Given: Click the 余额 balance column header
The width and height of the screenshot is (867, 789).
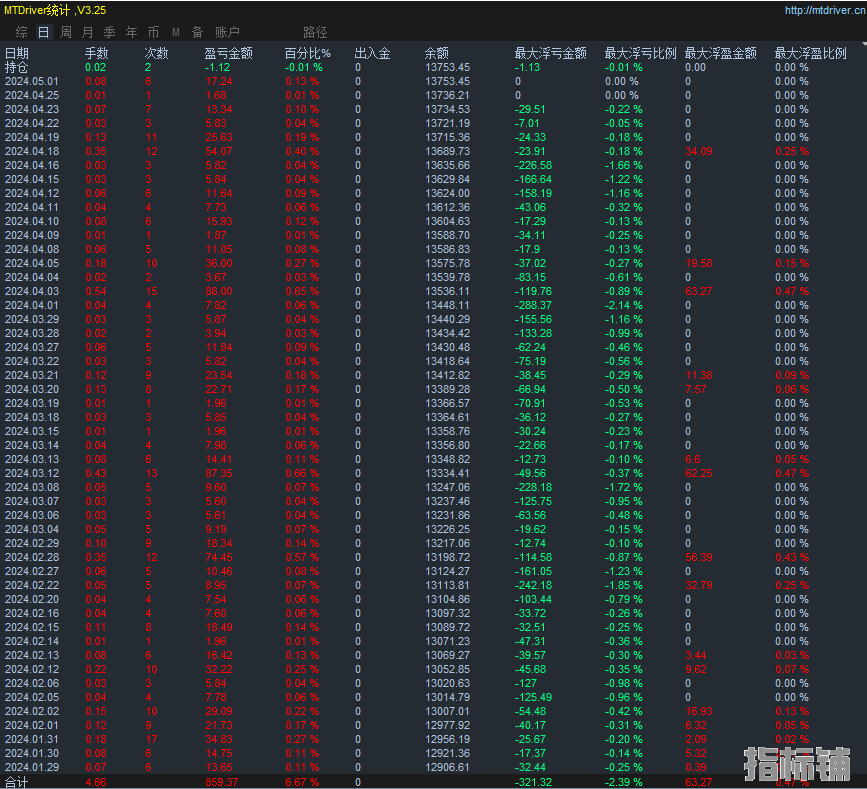Looking at the screenshot, I should pyautogui.click(x=436, y=53).
